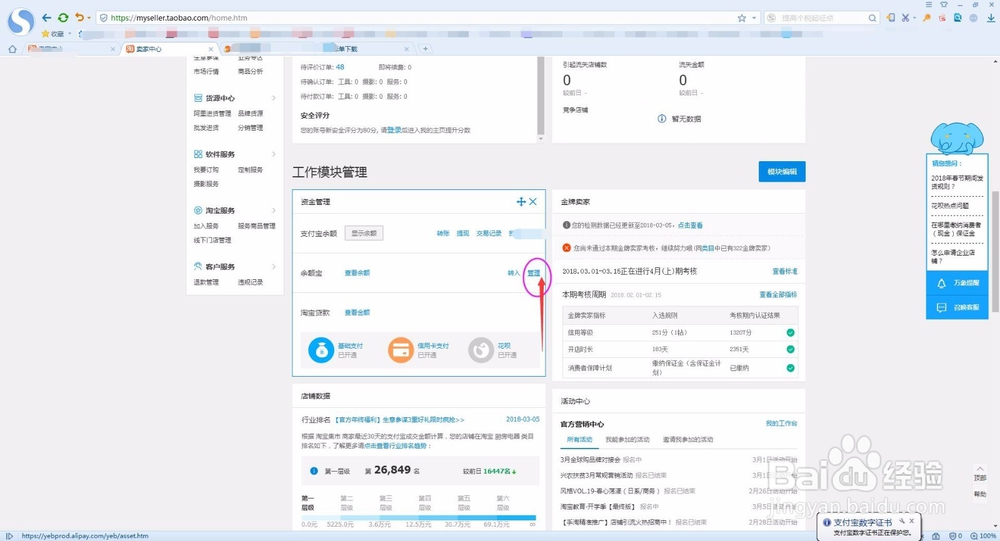Open the 淘宝服务 circle icon

198,211
